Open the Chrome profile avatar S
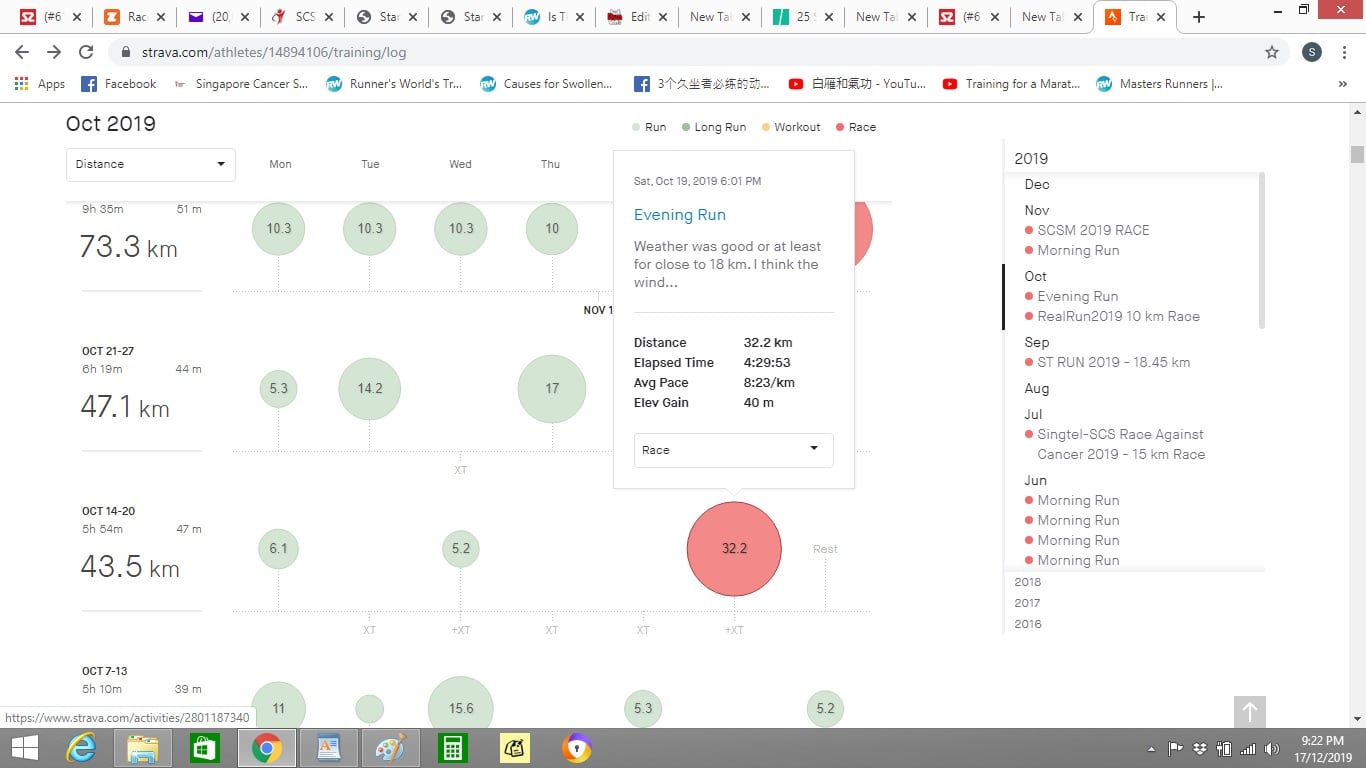1366x768 pixels. coord(1312,52)
